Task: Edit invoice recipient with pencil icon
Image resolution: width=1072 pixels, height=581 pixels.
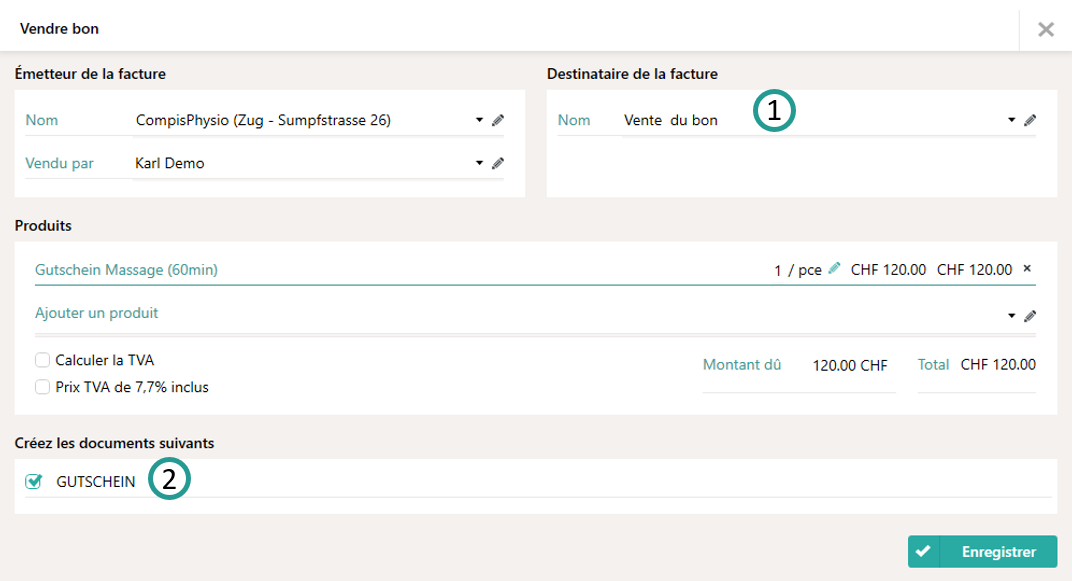Action: (x=1030, y=121)
